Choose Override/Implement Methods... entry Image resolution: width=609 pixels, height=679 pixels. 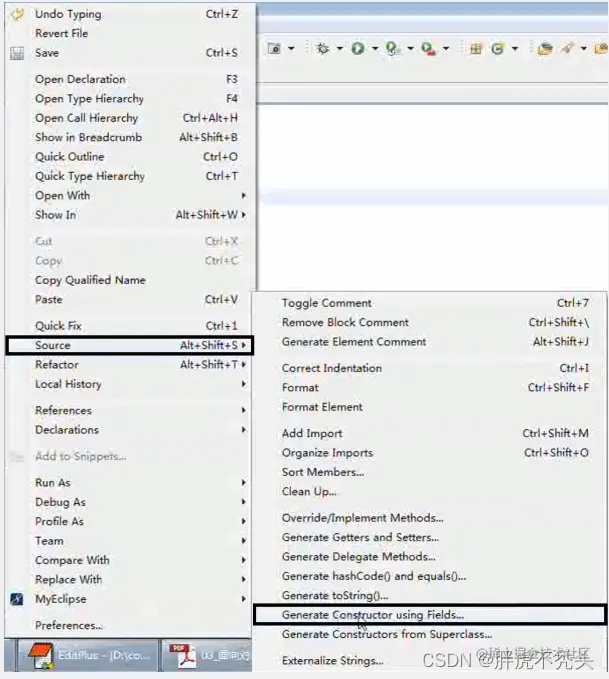pos(430,518)
